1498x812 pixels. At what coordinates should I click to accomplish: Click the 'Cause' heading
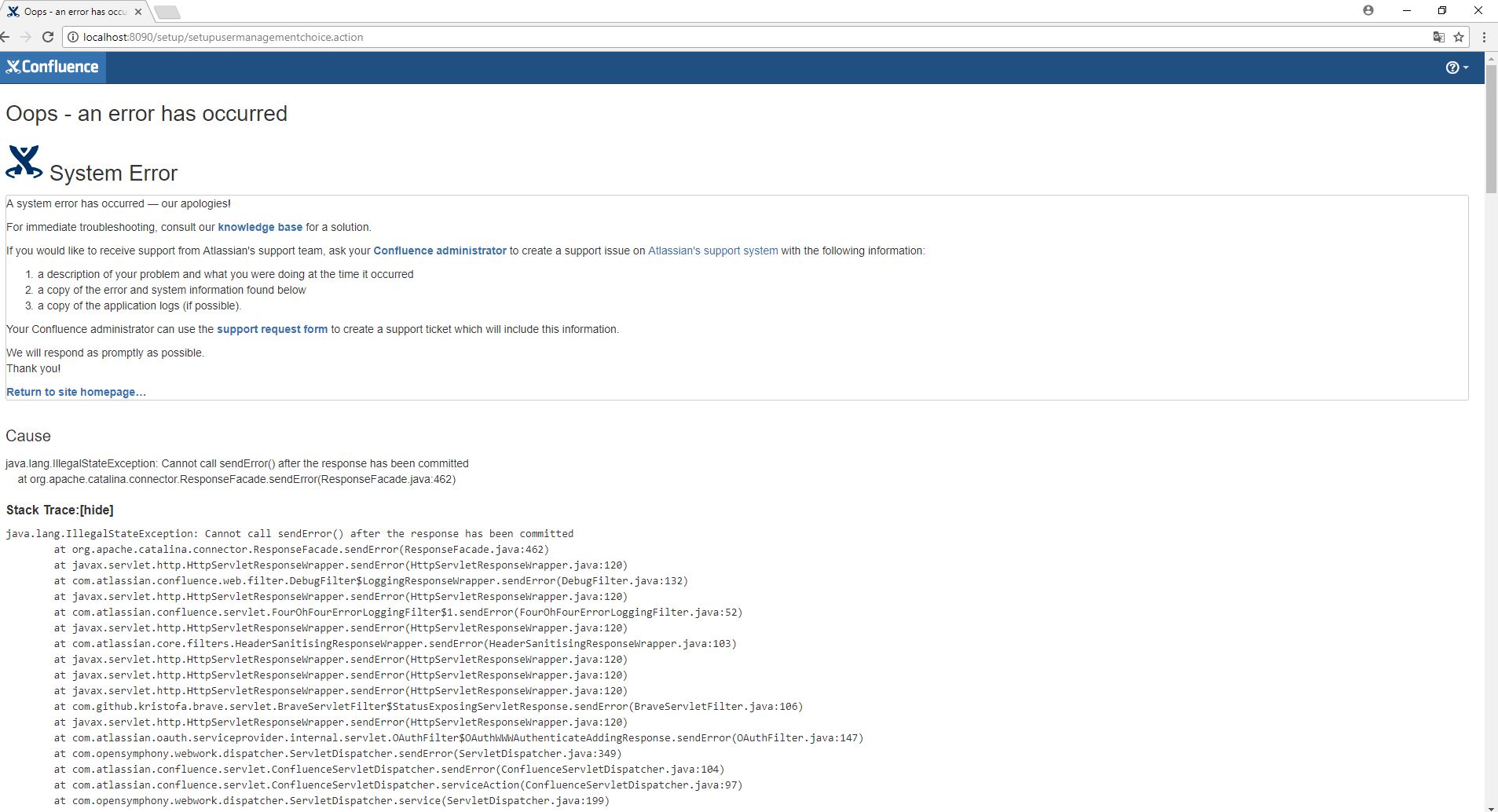tap(28, 436)
